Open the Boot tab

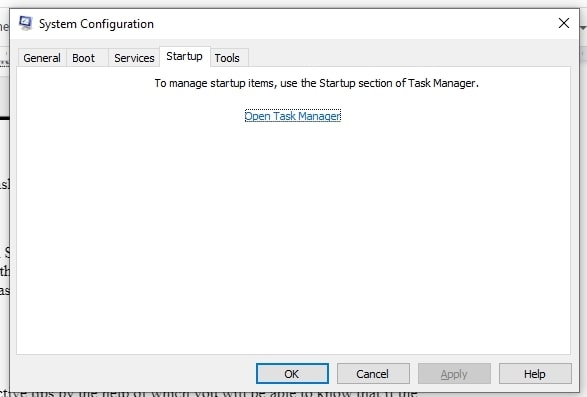[x=83, y=58]
